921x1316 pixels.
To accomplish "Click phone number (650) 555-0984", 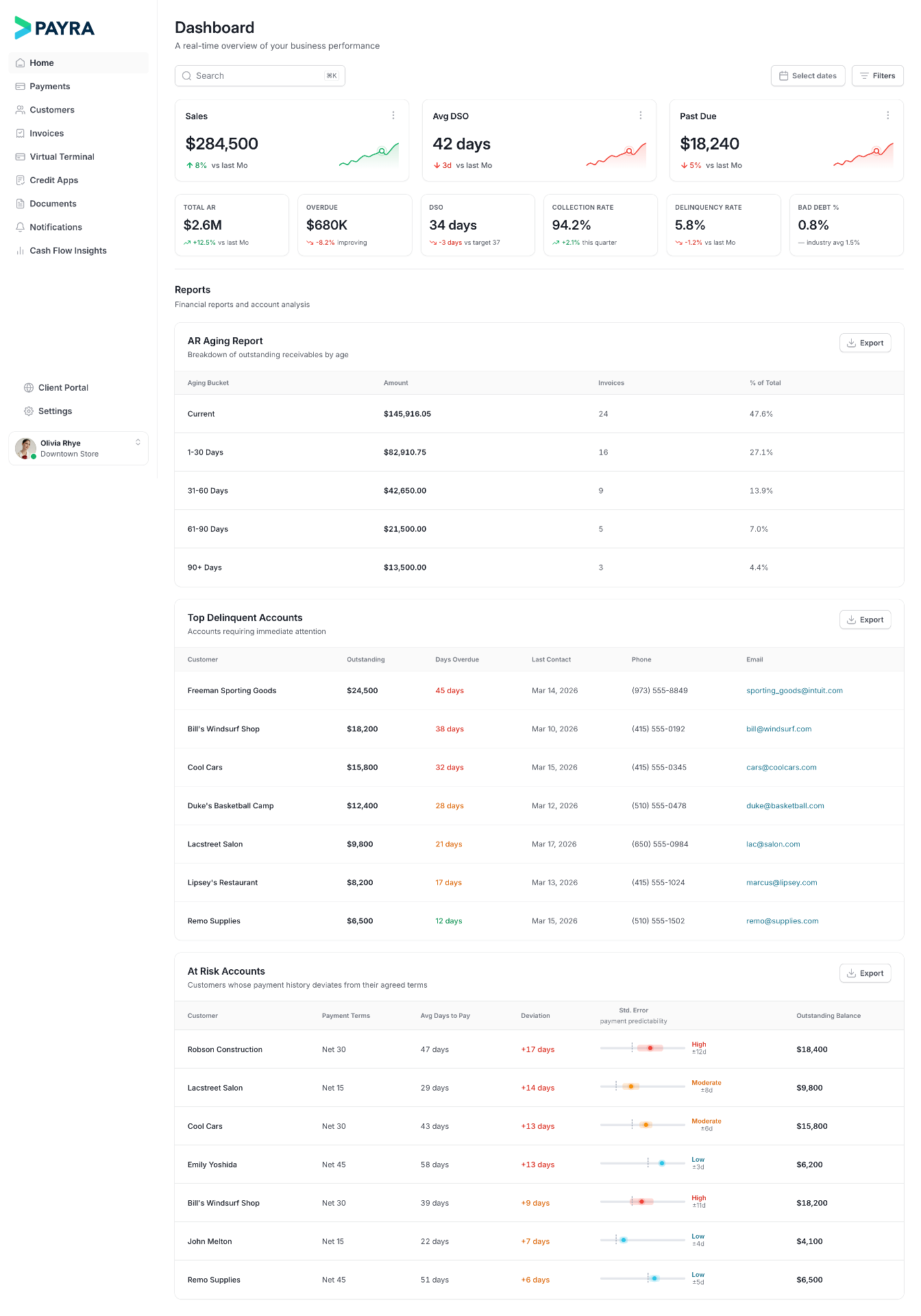I will (x=660, y=844).
